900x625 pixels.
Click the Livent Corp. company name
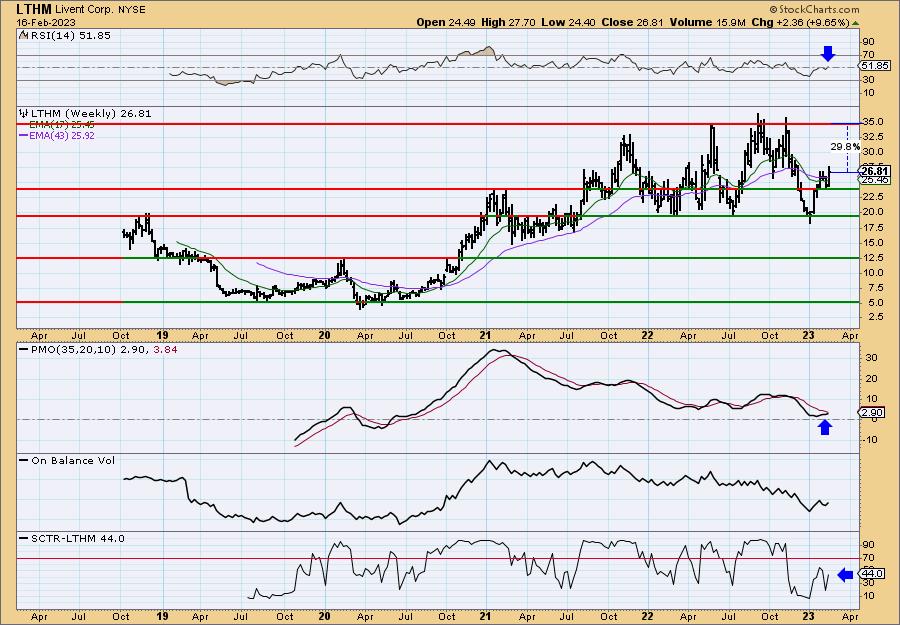[x=83, y=10]
